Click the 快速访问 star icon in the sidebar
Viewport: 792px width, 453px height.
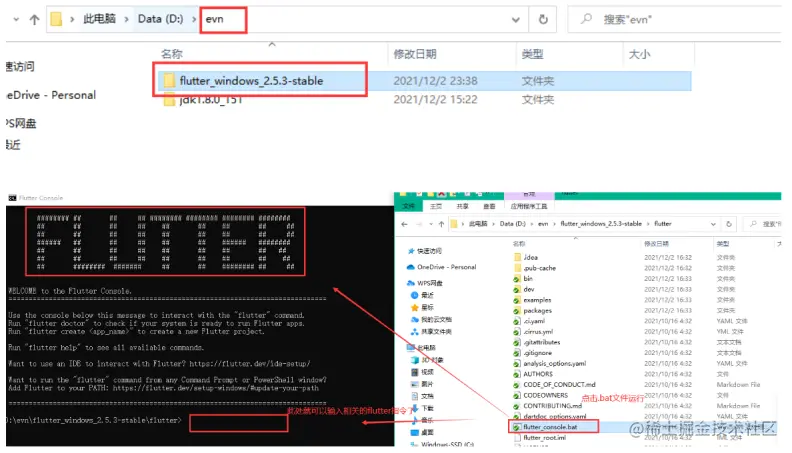[x=411, y=251]
